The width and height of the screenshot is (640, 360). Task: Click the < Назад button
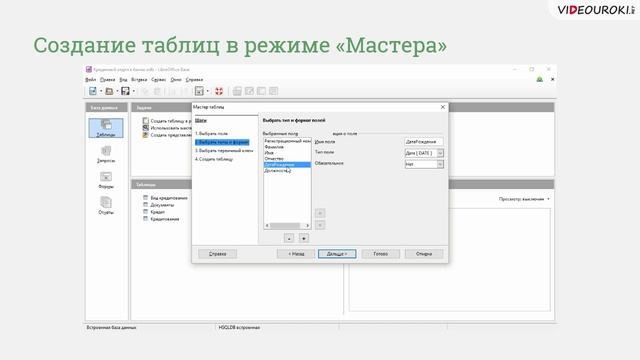[x=296, y=254]
